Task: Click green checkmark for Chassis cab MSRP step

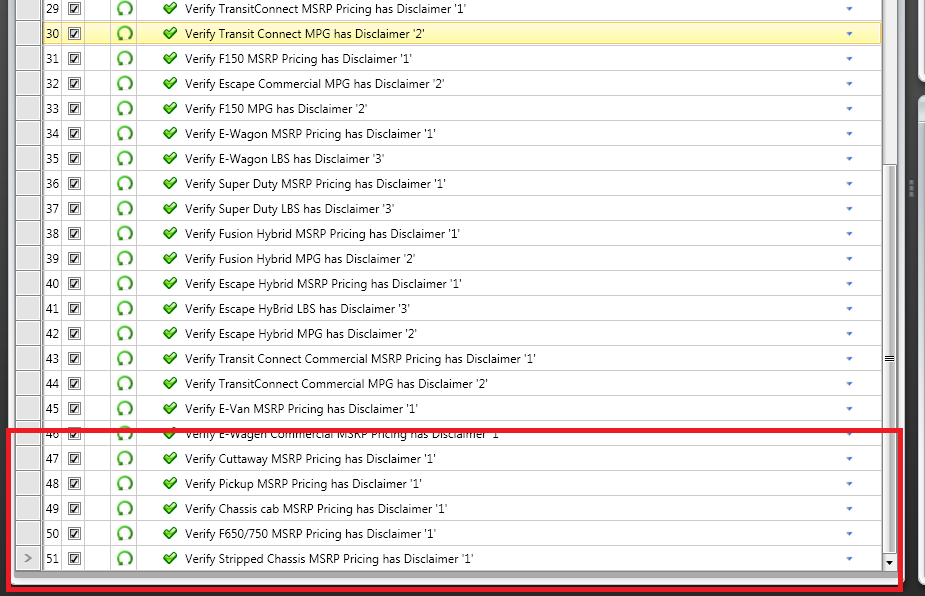Action: [170, 507]
